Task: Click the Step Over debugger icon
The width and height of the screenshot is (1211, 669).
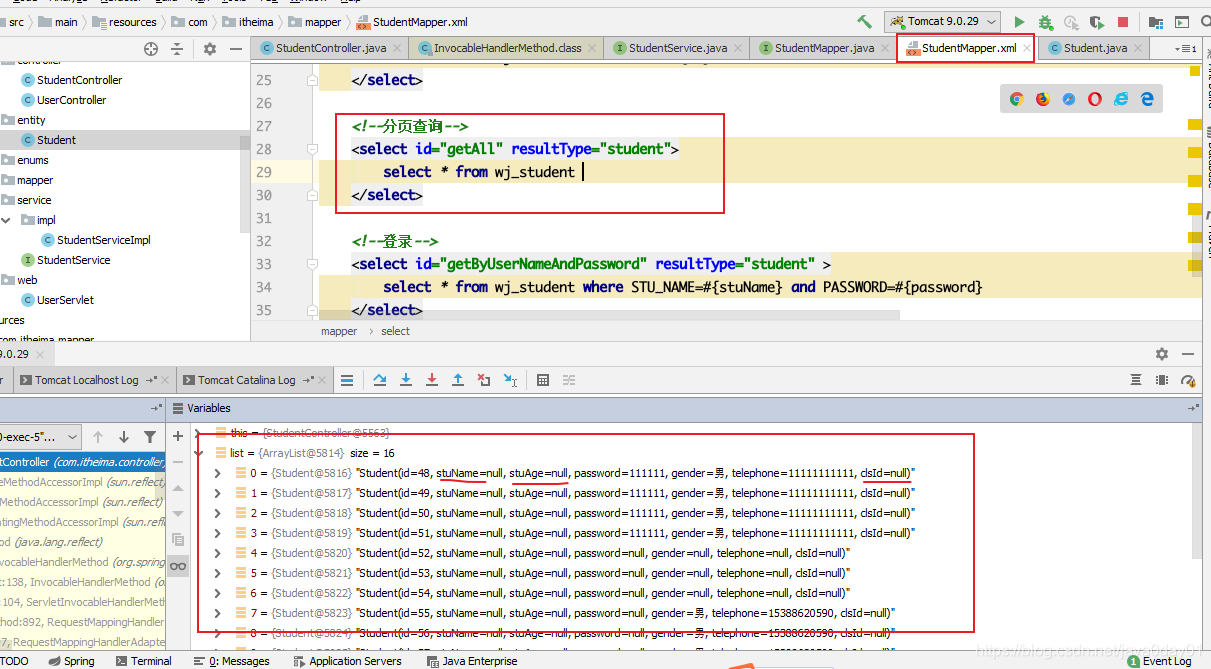Action: (380, 380)
